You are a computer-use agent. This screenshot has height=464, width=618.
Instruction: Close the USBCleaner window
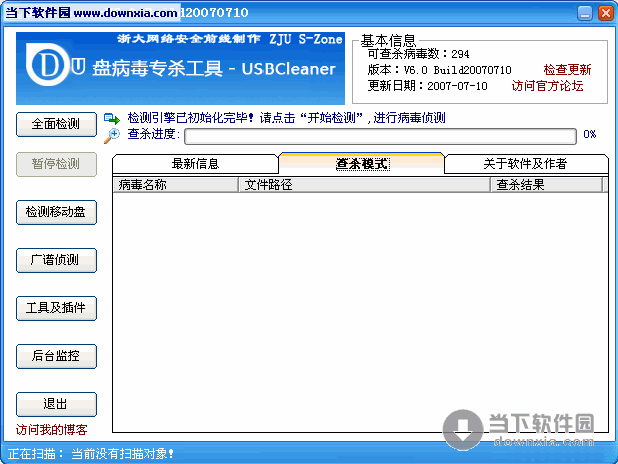click(x=605, y=13)
